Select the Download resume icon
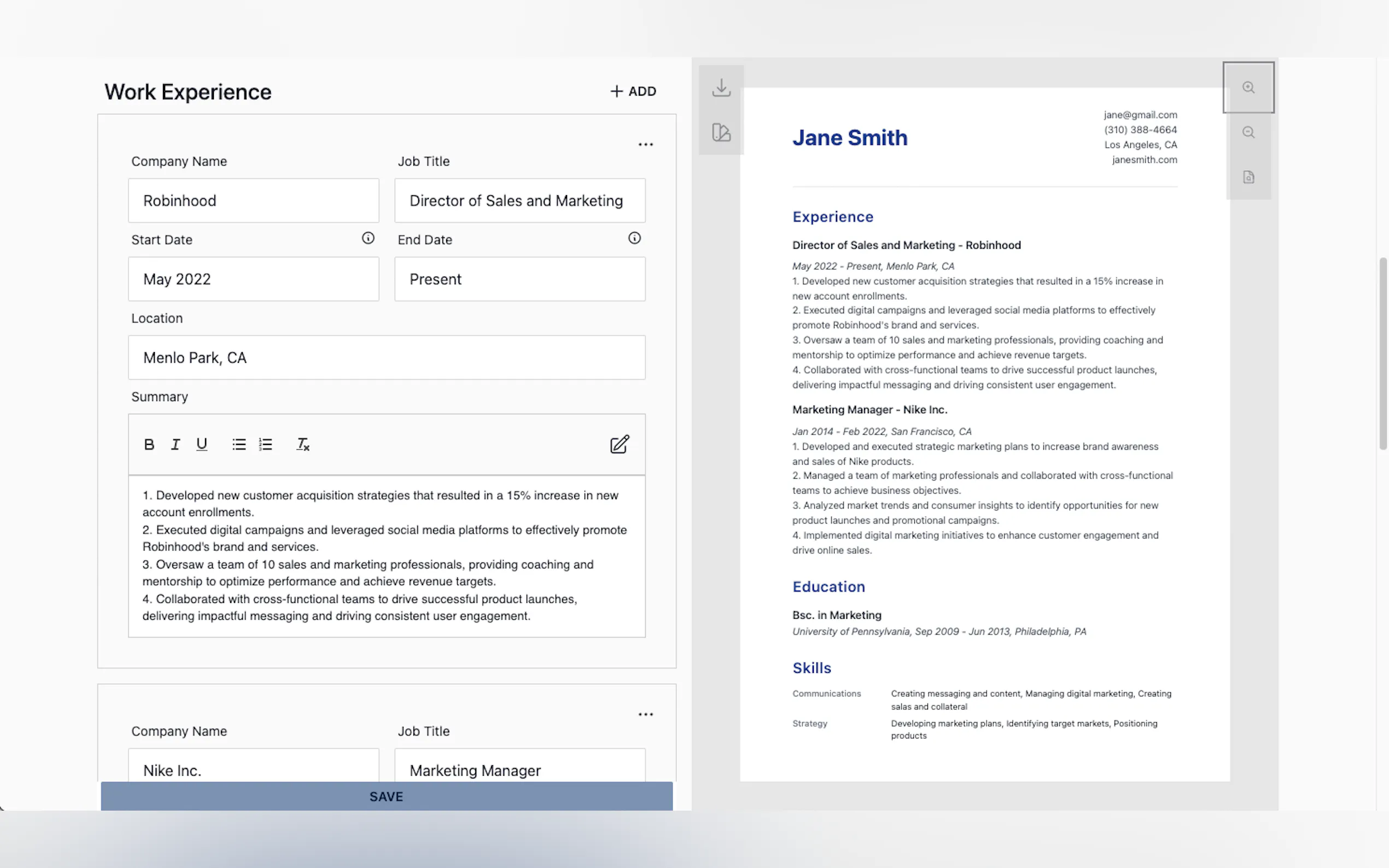 [721, 87]
